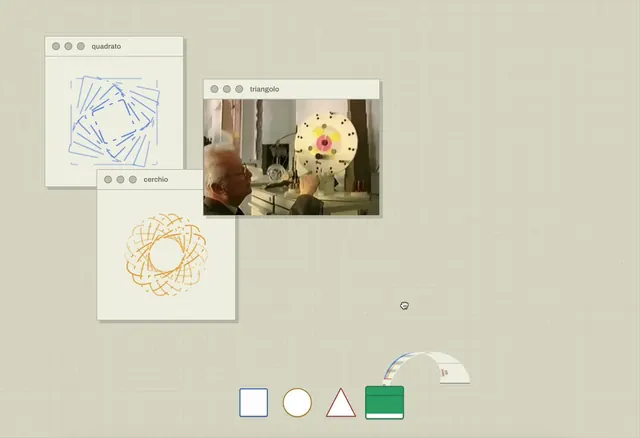Image resolution: width=640 pixels, height=438 pixels.
Task: Click rightmost gray circle button in quadrato window
Action: [x=81, y=46]
